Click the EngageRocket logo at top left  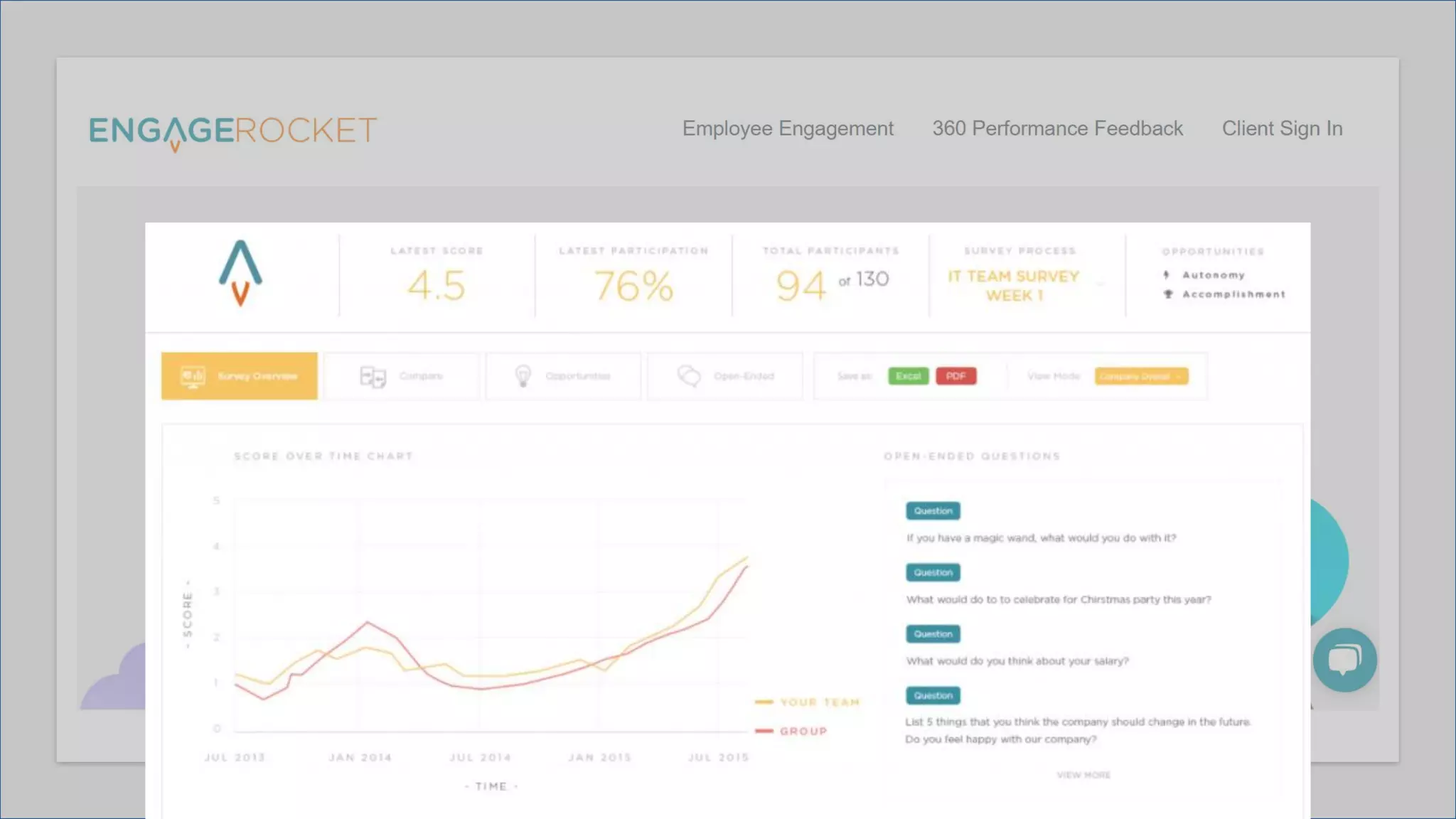(x=232, y=131)
